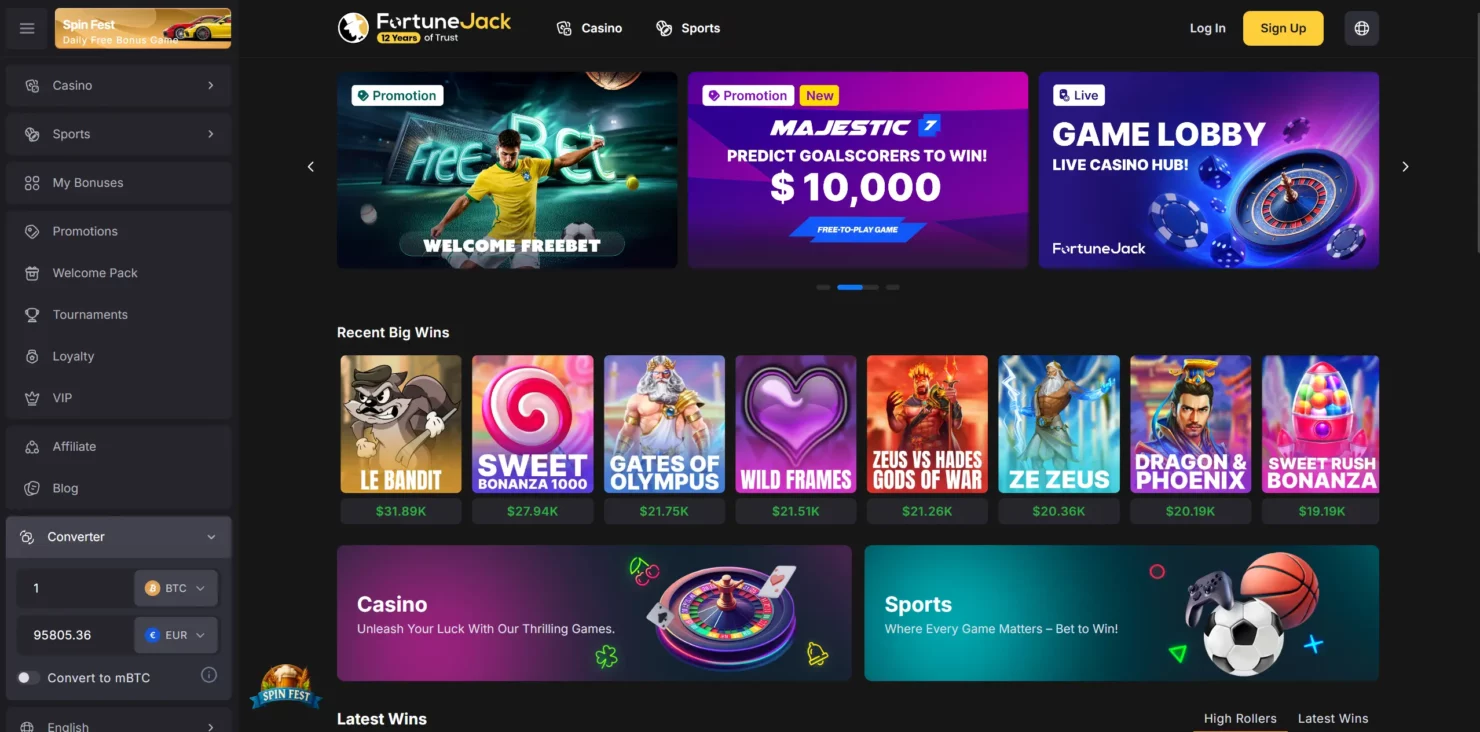Viewport: 1480px width, 732px height.
Task: Go to next carousel slide arrow
Action: tap(1405, 167)
